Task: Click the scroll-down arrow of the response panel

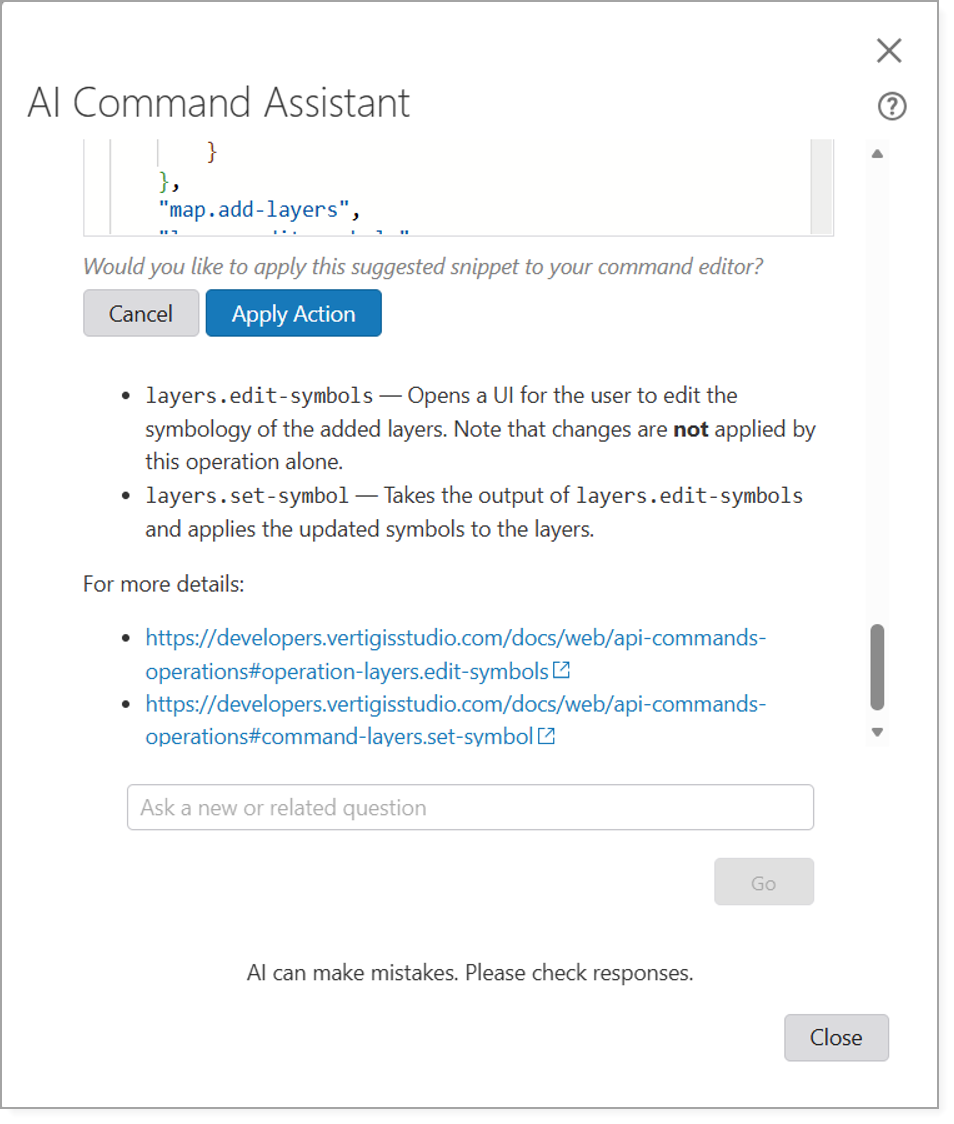Action: (877, 732)
